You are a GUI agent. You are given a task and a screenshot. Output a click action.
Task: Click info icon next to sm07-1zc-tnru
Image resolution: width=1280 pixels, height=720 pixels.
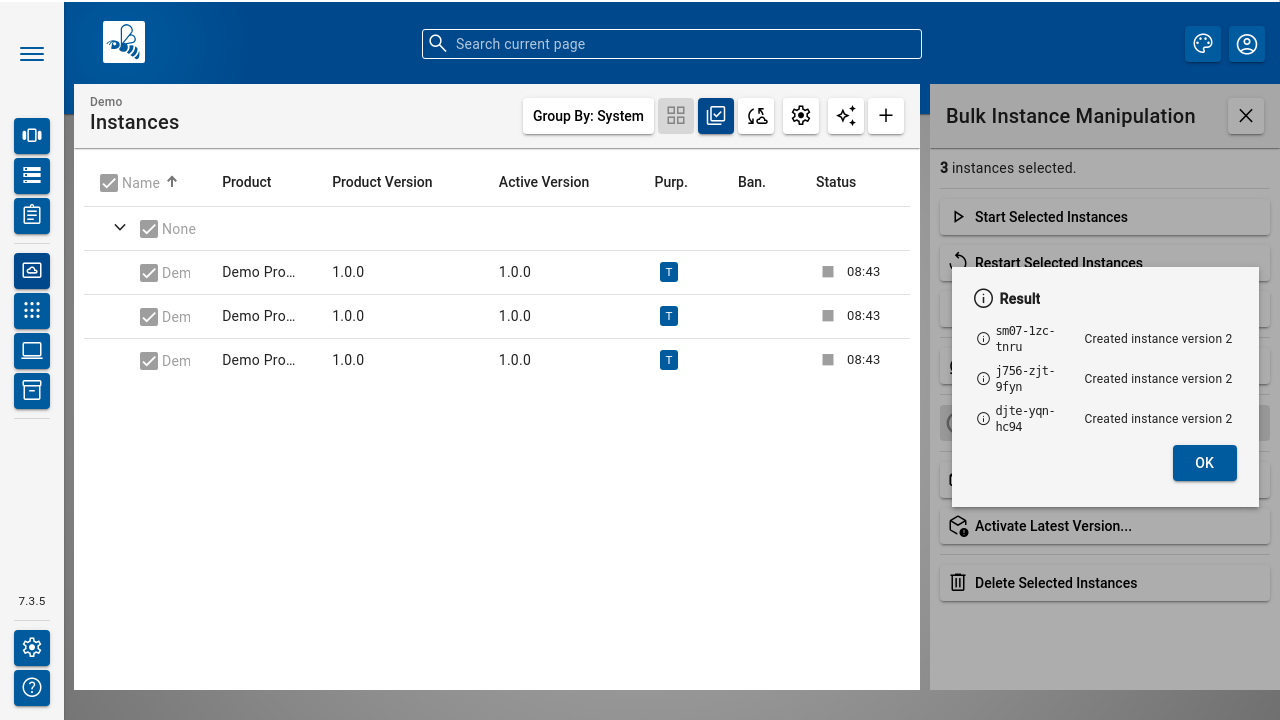pyautogui.click(x=983, y=339)
